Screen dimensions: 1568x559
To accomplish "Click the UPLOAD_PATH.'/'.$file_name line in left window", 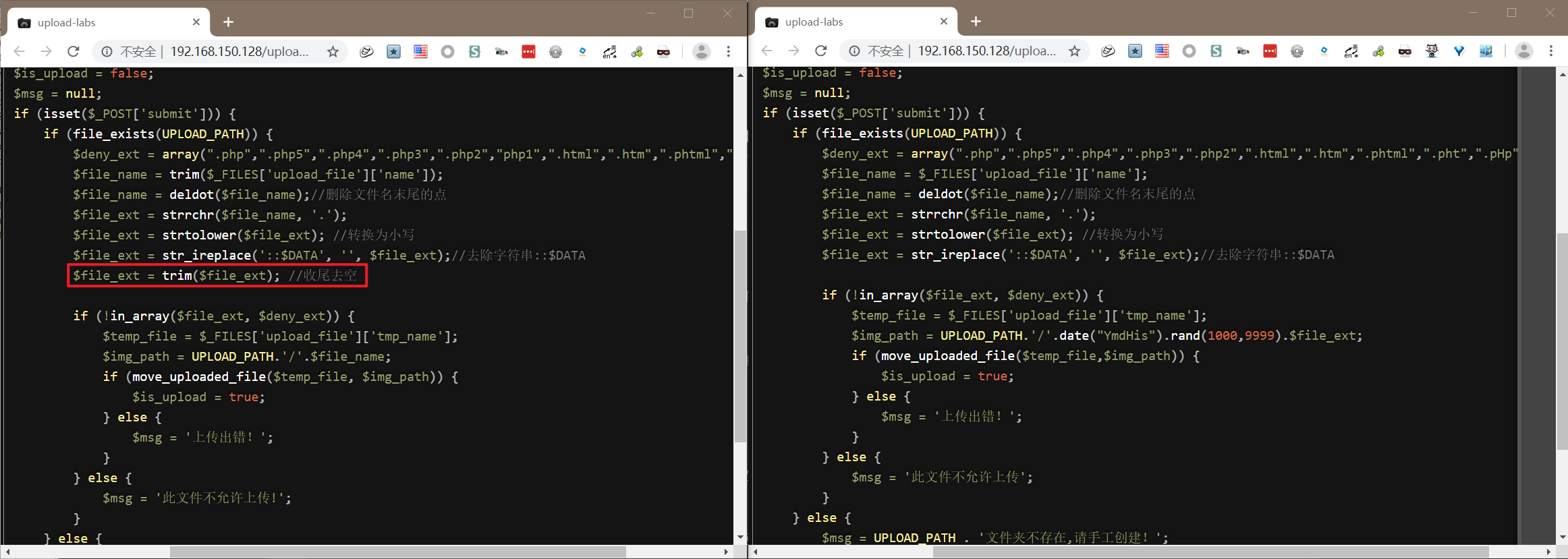I will tap(246, 357).
